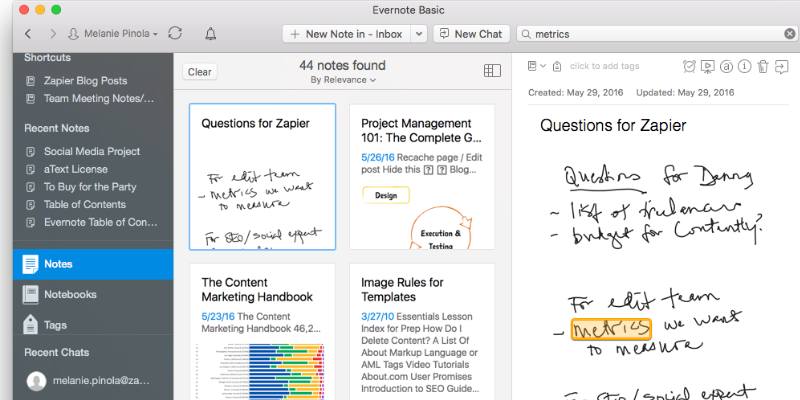Click the Design label in Project Management card

(386, 195)
